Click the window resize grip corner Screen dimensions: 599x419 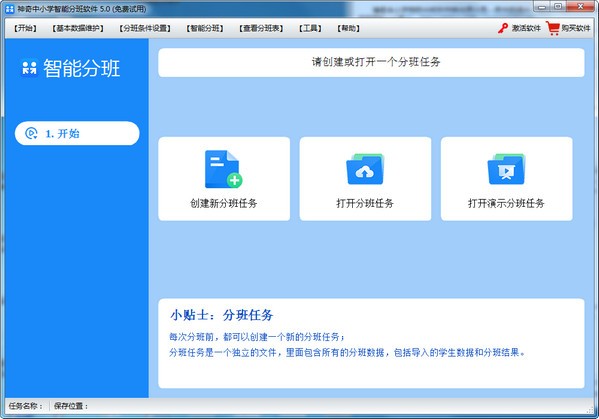coord(590,410)
